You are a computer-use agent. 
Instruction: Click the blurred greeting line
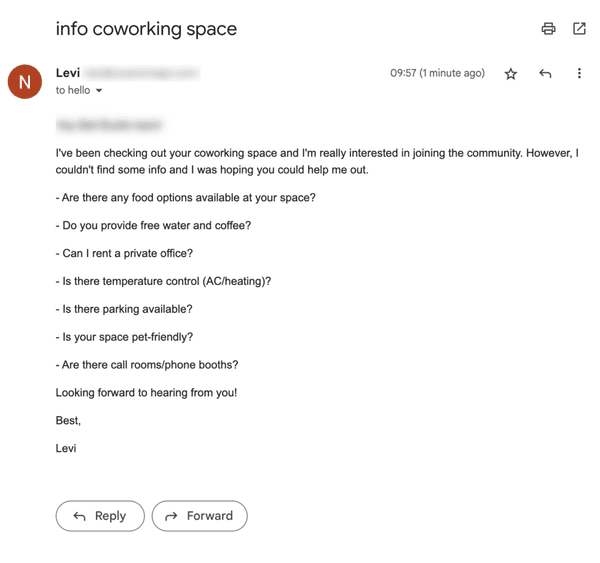[x=110, y=126]
